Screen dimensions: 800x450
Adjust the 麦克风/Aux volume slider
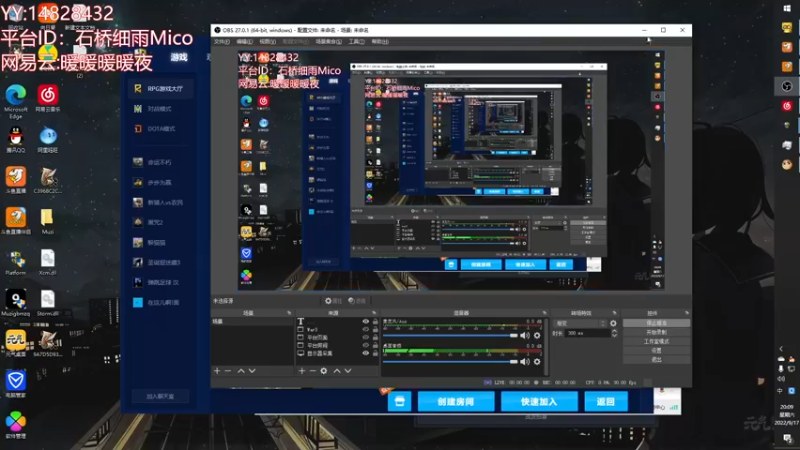point(451,335)
